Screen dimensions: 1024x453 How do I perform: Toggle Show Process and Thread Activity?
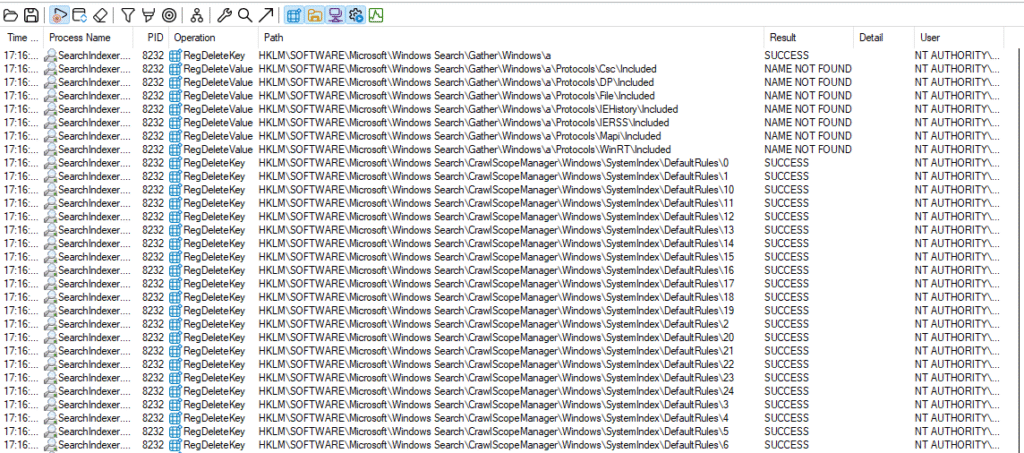[355, 15]
